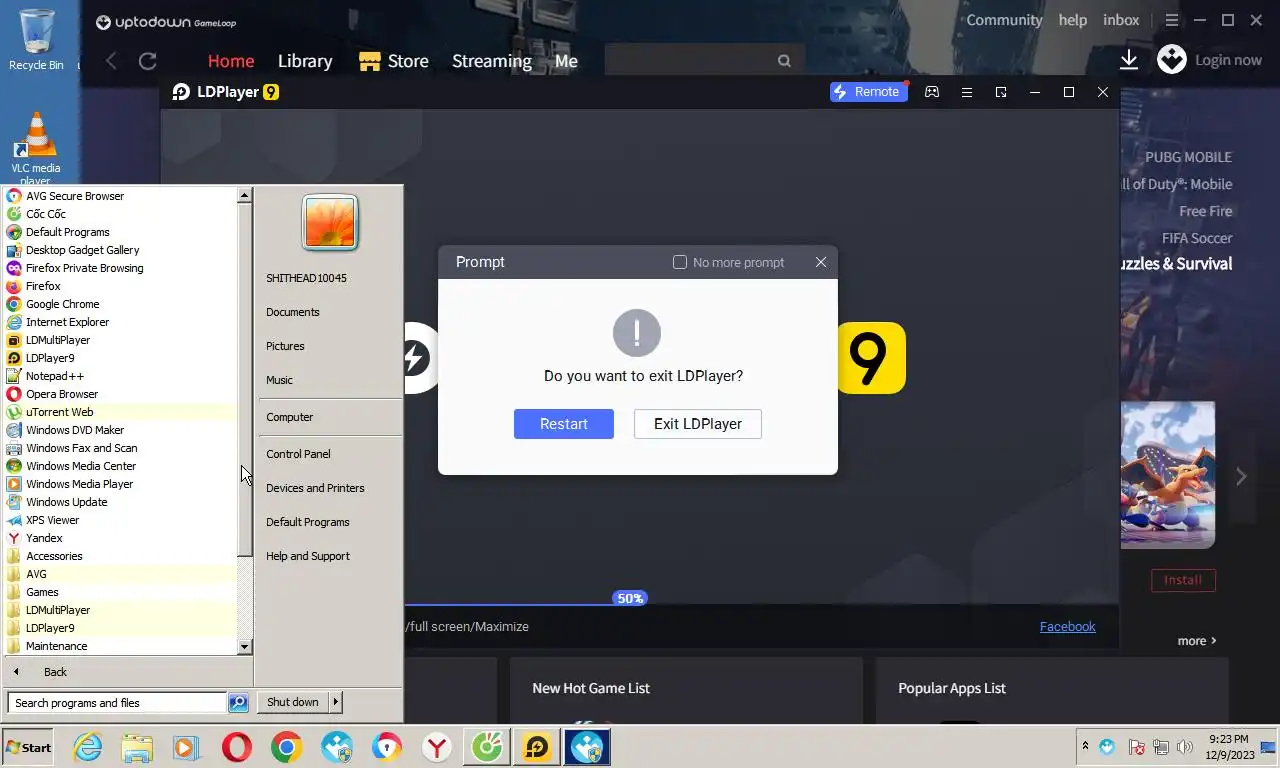
Task: Open the Community link
Action: point(1004,20)
